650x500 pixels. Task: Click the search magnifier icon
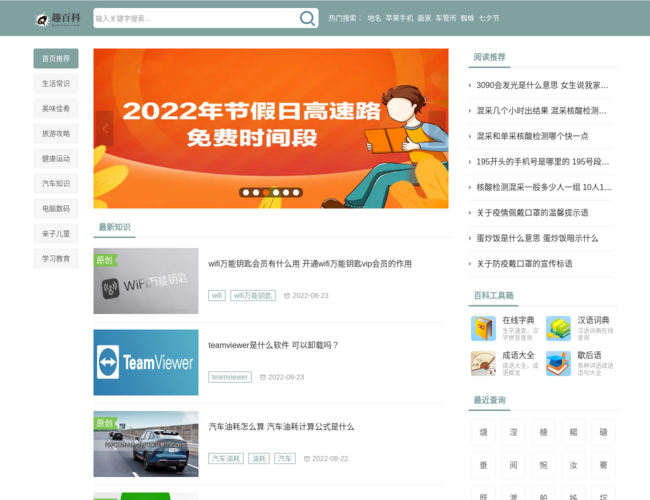click(x=307, y=18)
